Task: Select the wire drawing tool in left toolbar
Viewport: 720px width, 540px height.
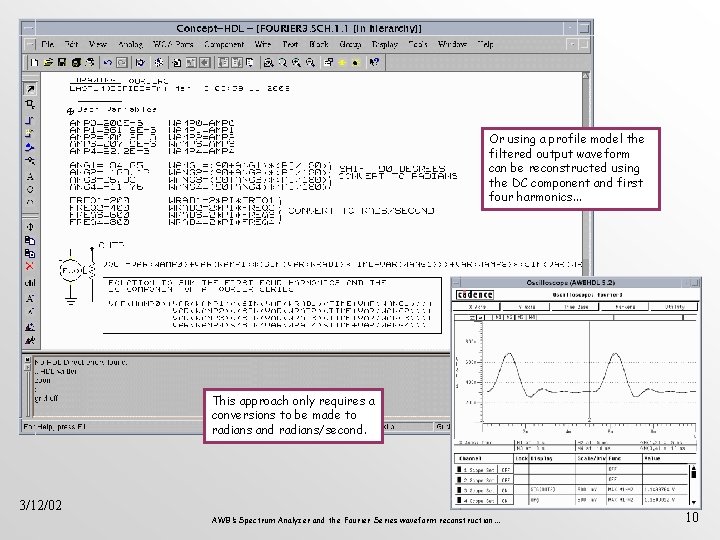Action: click(30, 120)
